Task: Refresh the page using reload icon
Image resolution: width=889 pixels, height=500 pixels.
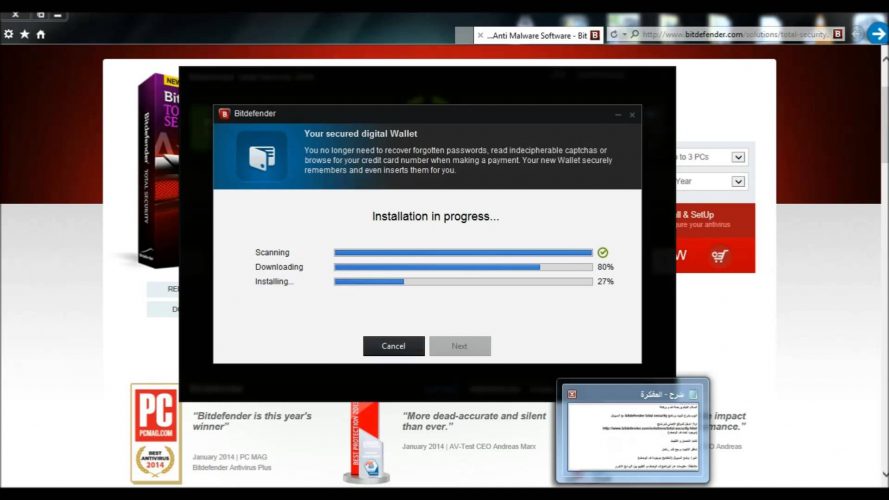Action: 613,35
